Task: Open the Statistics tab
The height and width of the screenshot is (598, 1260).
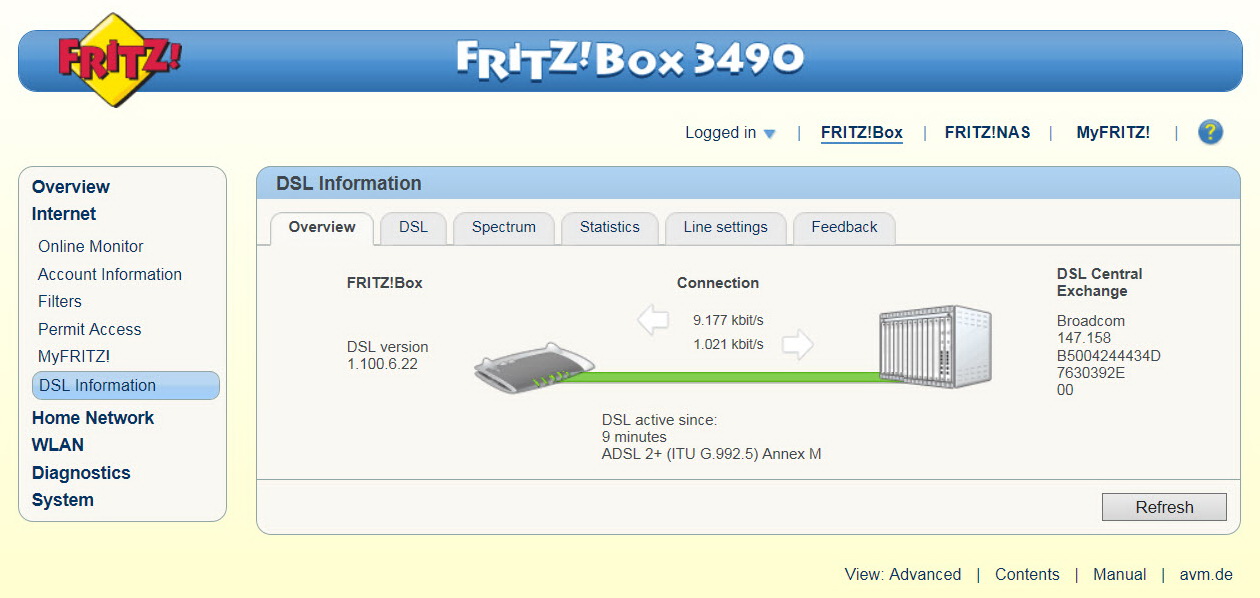Action: (x=609, y=228)
